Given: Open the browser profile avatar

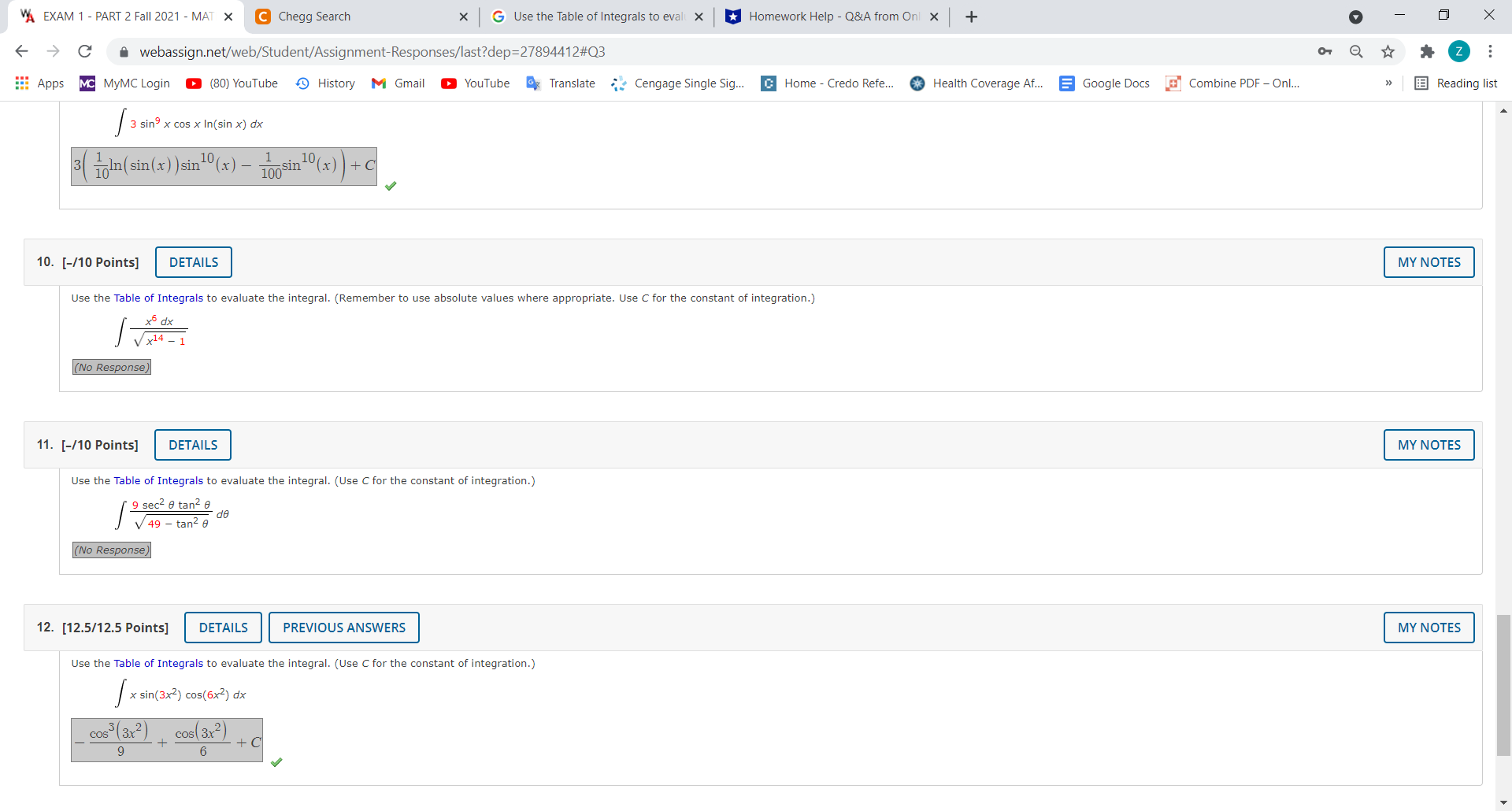Looking at the screenshot, I should [x=1459, y=51].
